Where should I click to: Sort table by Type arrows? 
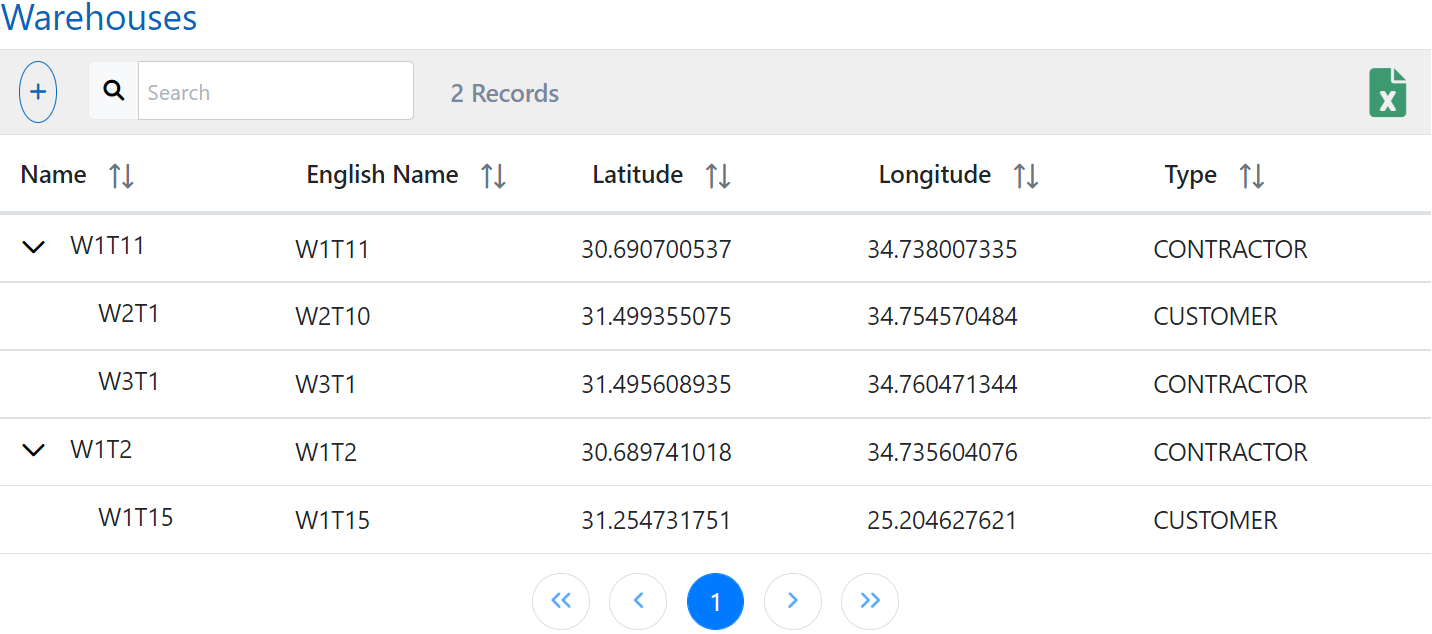point(1251,176)
